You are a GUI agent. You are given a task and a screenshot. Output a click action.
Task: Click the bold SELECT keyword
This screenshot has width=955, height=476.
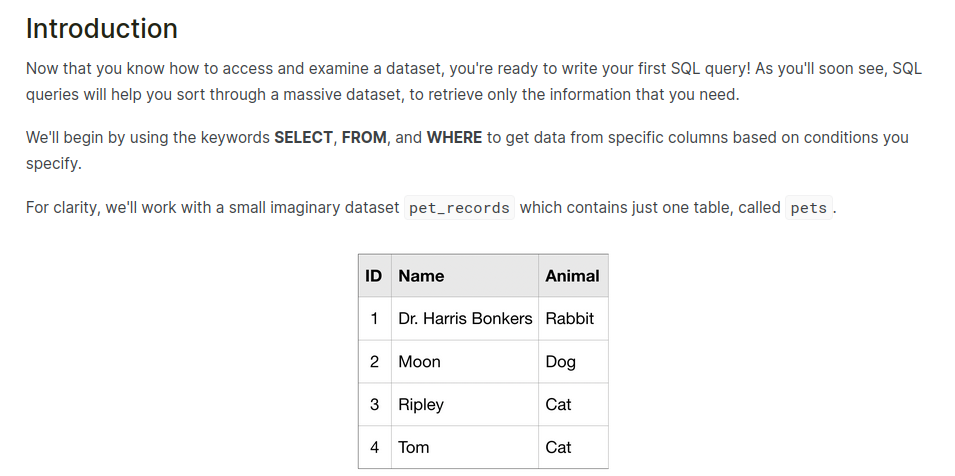click(x=303, y=137)
